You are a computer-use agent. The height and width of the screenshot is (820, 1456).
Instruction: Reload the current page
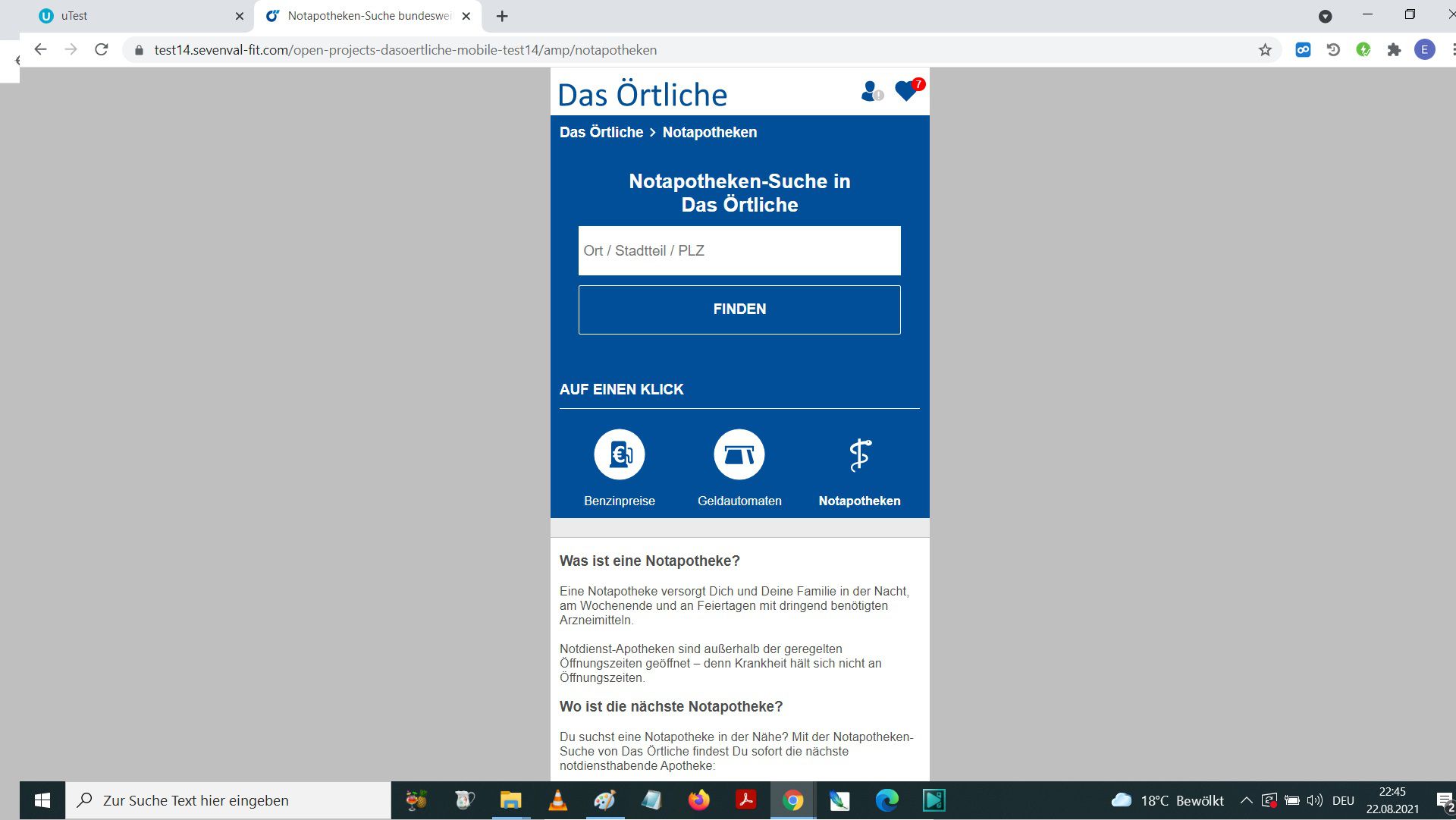[x=101, y=49]
